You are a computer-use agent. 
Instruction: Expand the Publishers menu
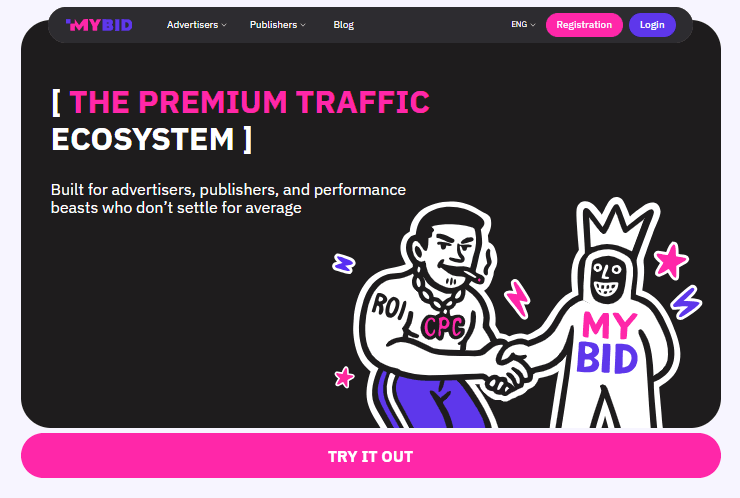tap(278, 25)
